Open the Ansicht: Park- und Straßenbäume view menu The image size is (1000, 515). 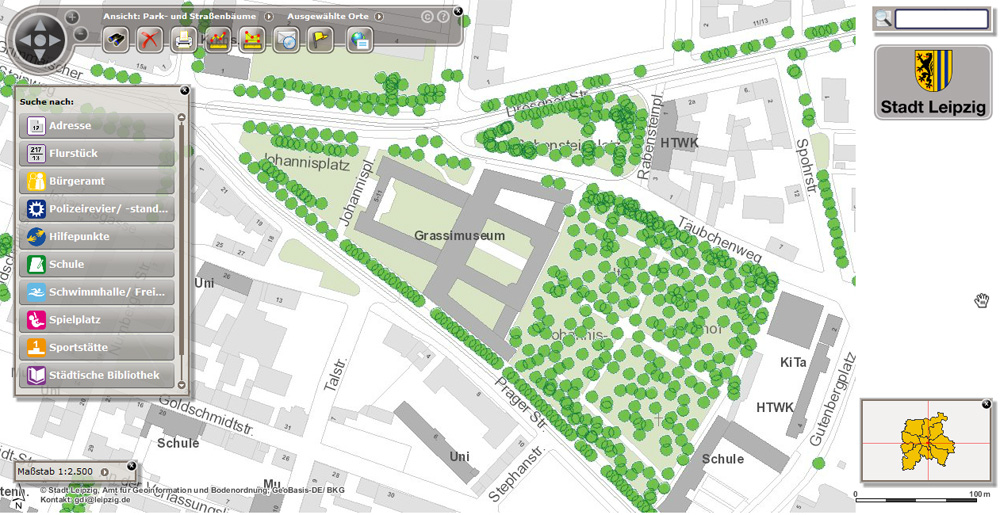pos(180,17)
